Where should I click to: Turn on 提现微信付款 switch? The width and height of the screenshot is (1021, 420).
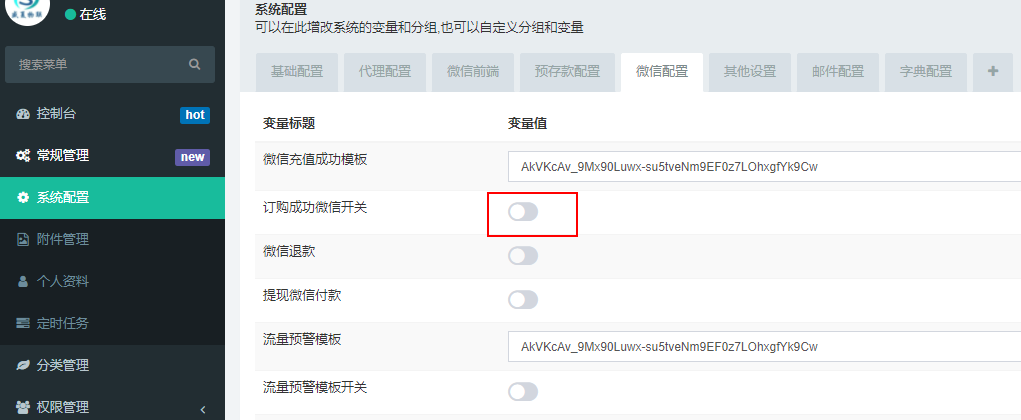(523, 300)
